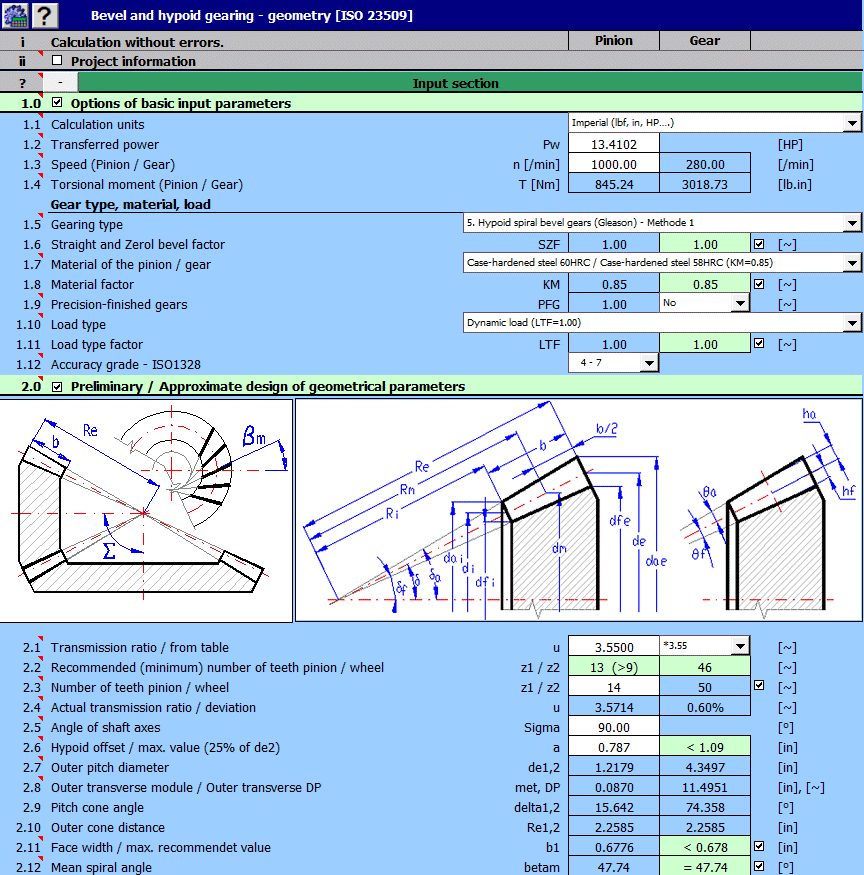Open the Precision-finished gears dropdown

coord(740,303)
